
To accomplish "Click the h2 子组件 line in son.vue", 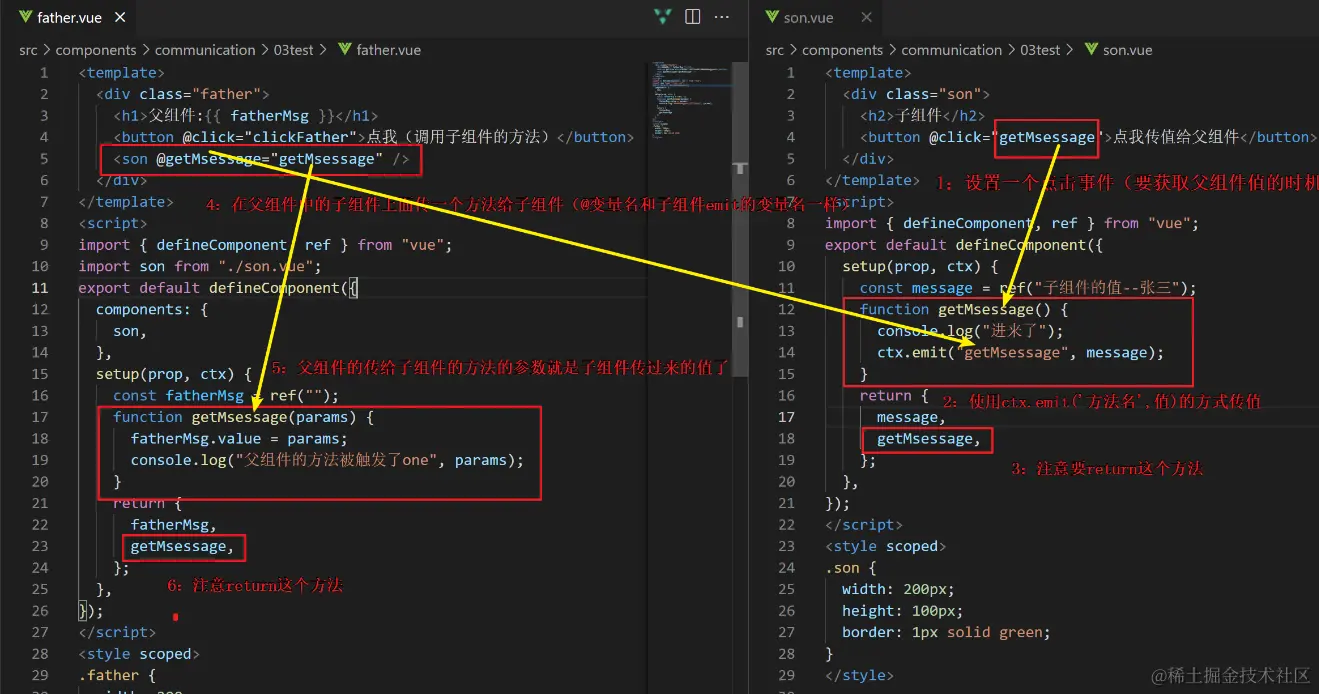I will tap(923, 116).
